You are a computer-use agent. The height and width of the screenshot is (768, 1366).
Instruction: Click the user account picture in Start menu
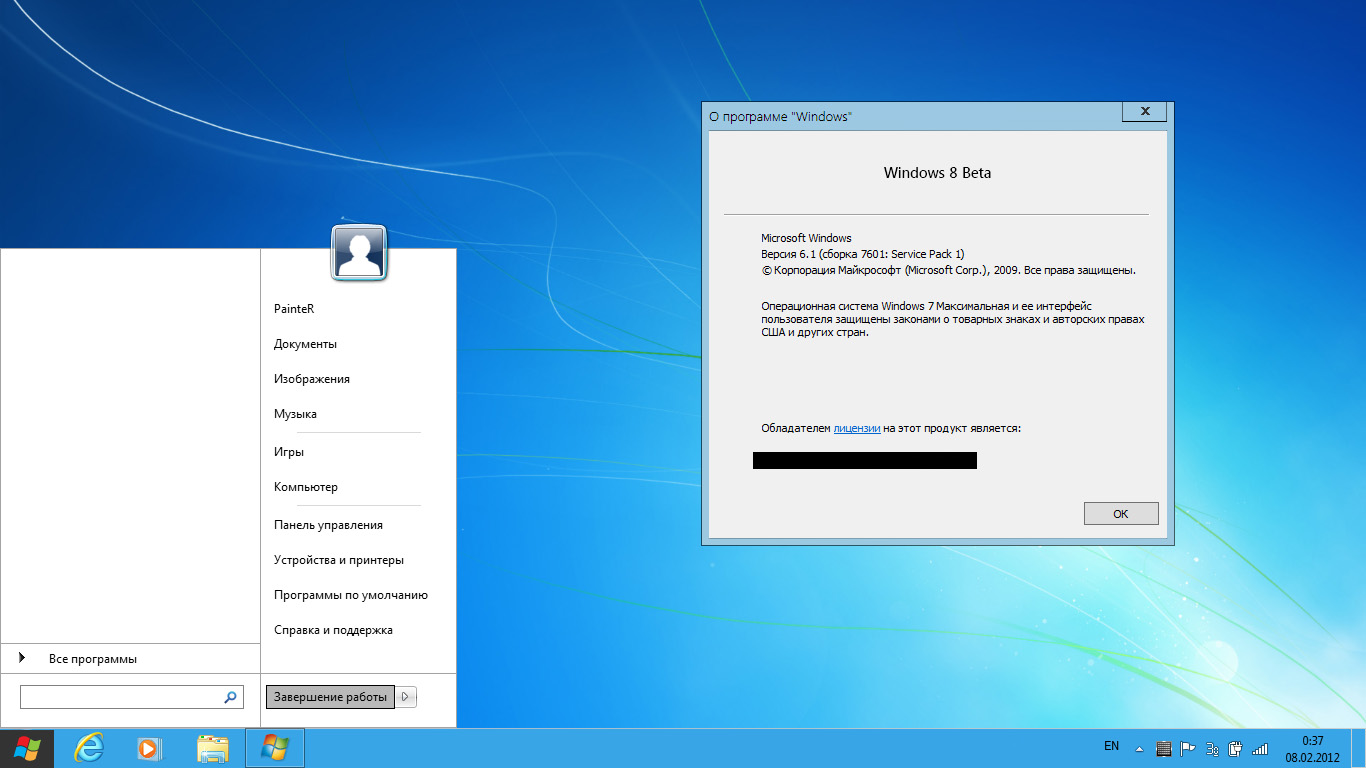point(359,252)
